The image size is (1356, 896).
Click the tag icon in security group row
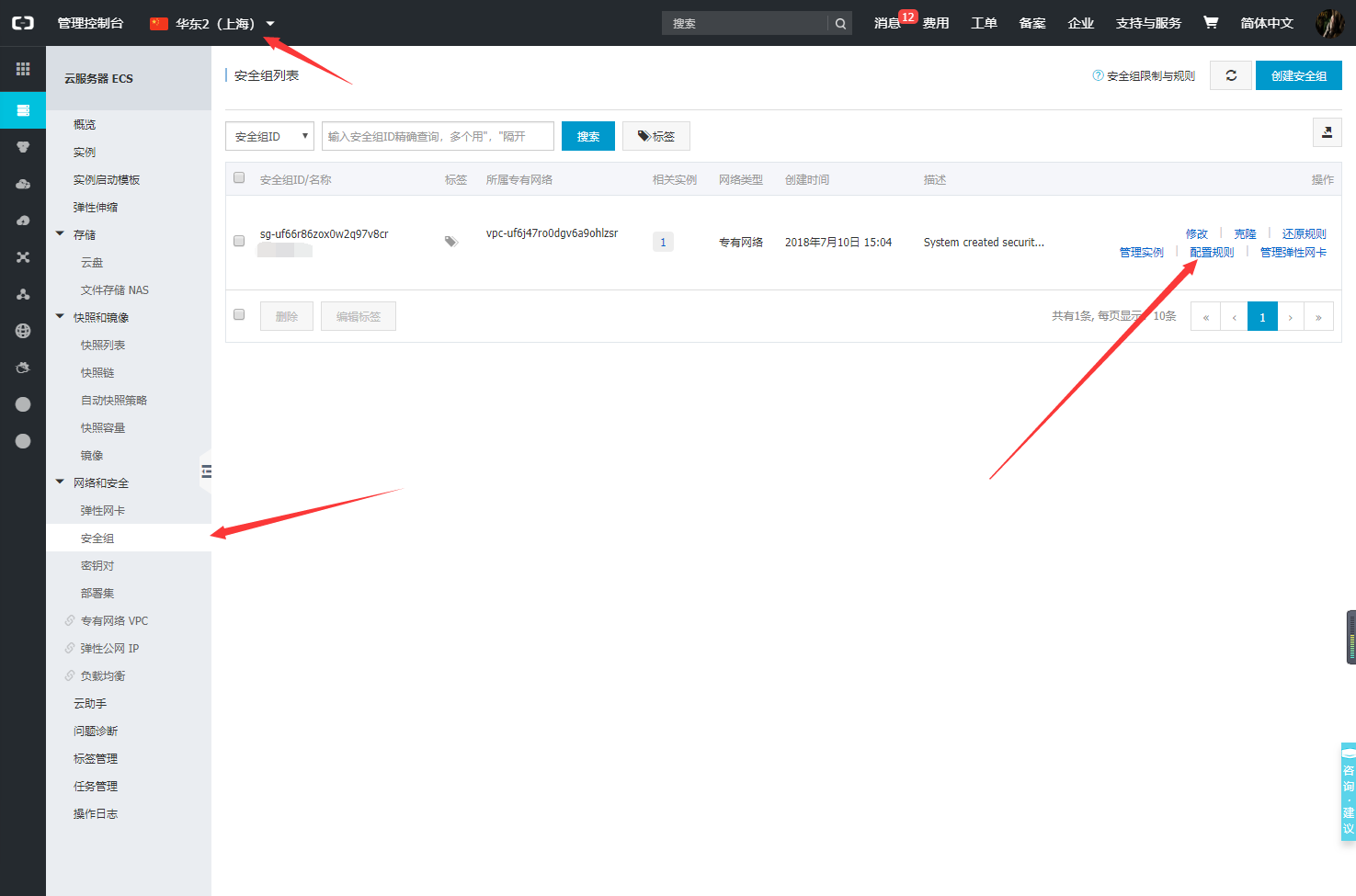pyautogui.click(x=451, y=242)
